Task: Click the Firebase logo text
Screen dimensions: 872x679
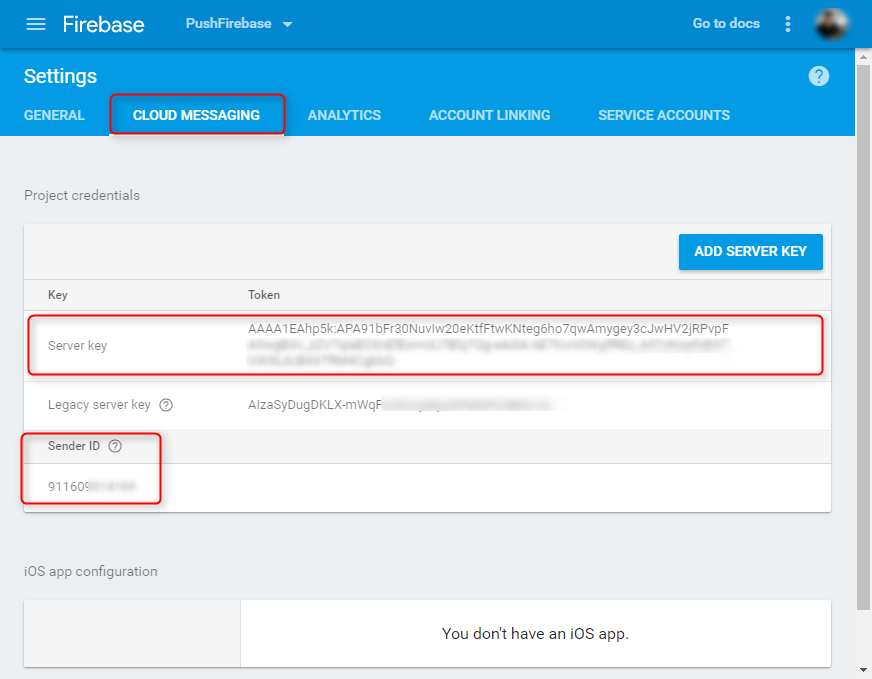Action: click(103, 24)
